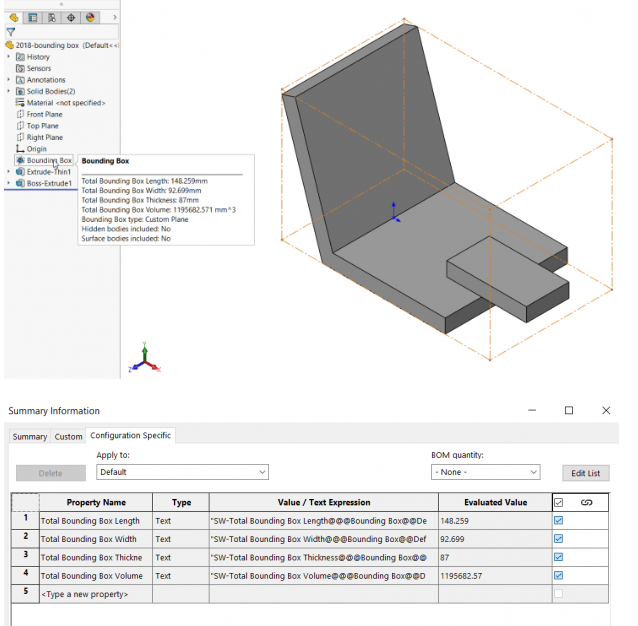Open the BOM quantity dropdown
The width and height of the screenshot is (638, 626).
(x=485, y=472)
